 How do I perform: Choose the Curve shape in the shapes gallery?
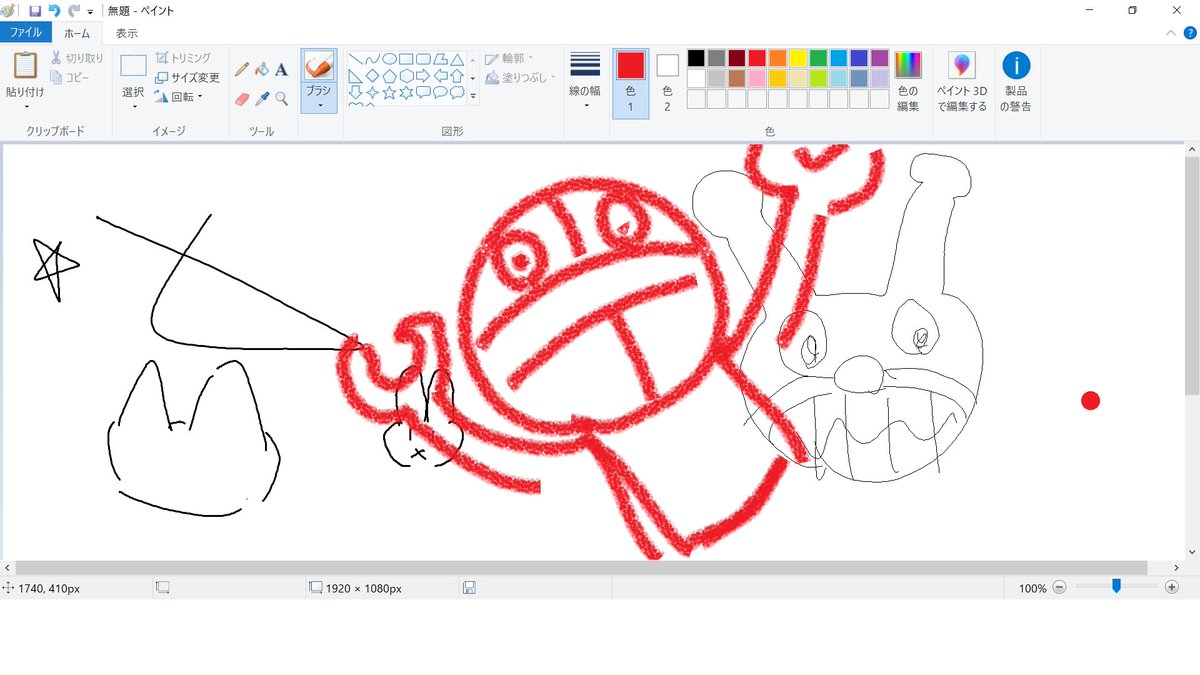point(372,59)
